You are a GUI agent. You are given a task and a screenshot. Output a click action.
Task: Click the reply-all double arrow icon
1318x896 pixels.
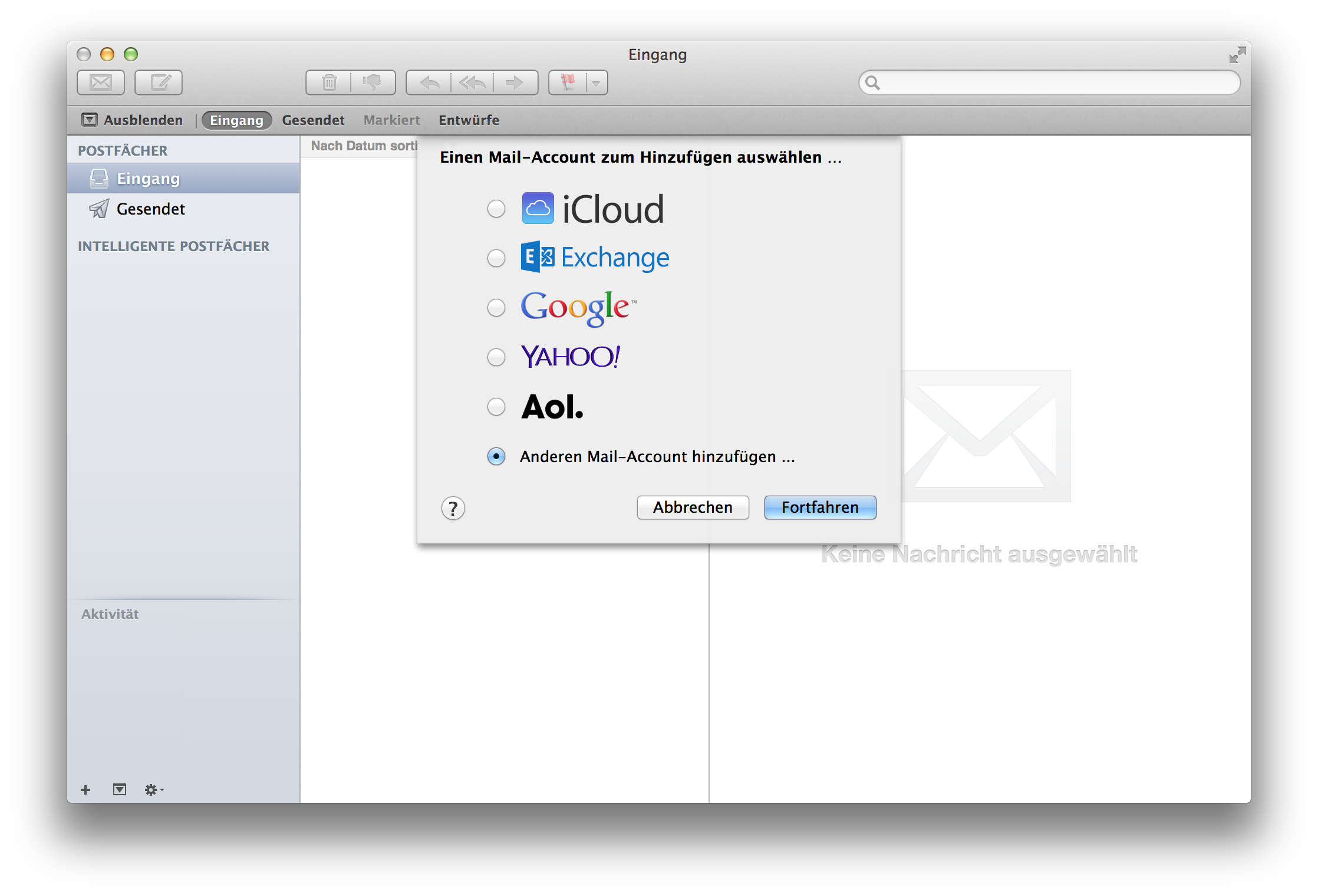pos(472,83)
